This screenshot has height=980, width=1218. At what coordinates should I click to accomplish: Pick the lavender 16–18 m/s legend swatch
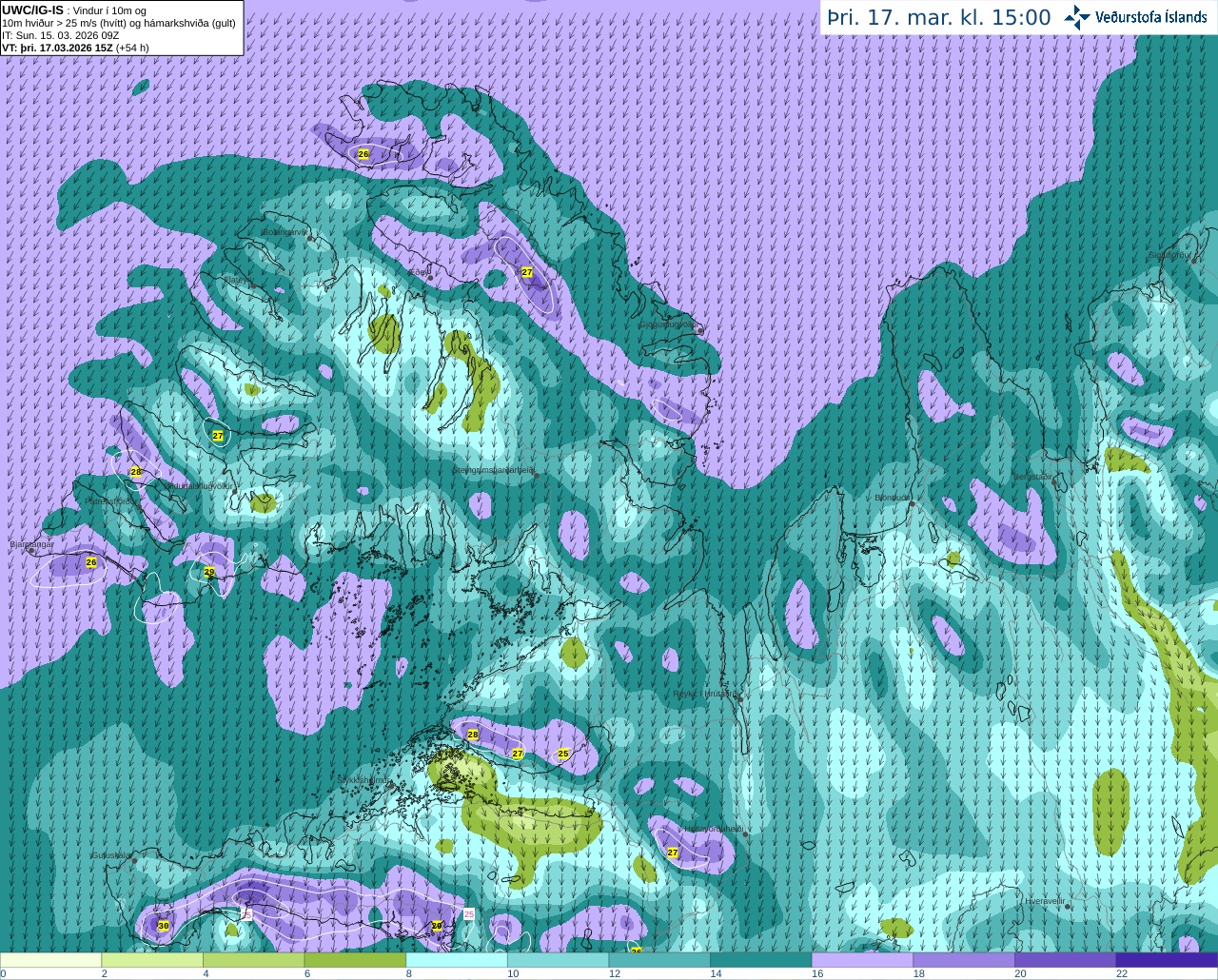862,959
